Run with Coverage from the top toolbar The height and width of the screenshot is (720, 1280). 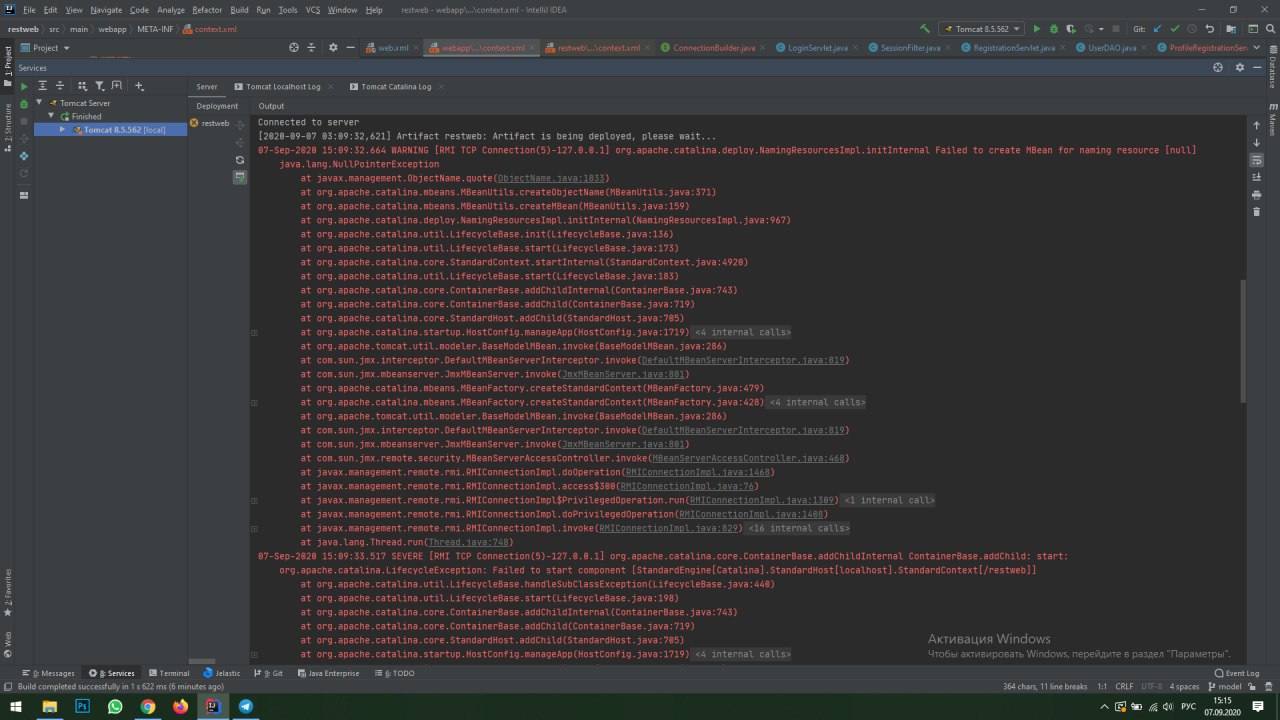click(1071, 29)
